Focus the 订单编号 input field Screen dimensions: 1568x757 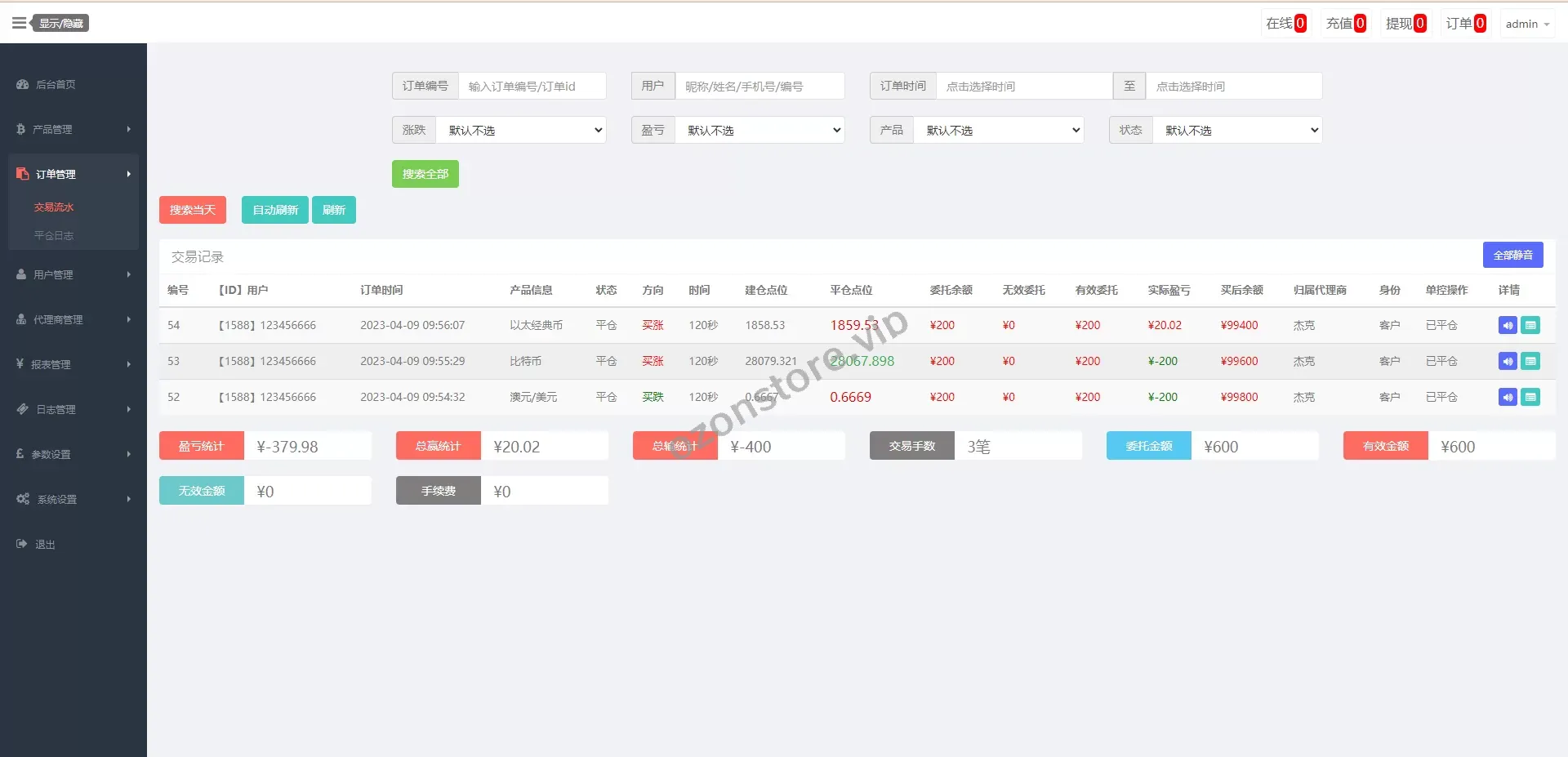532,86
